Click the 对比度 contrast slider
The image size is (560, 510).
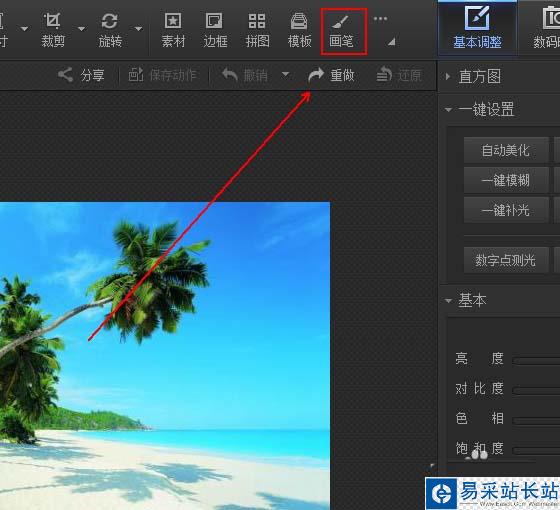[536, 390]
